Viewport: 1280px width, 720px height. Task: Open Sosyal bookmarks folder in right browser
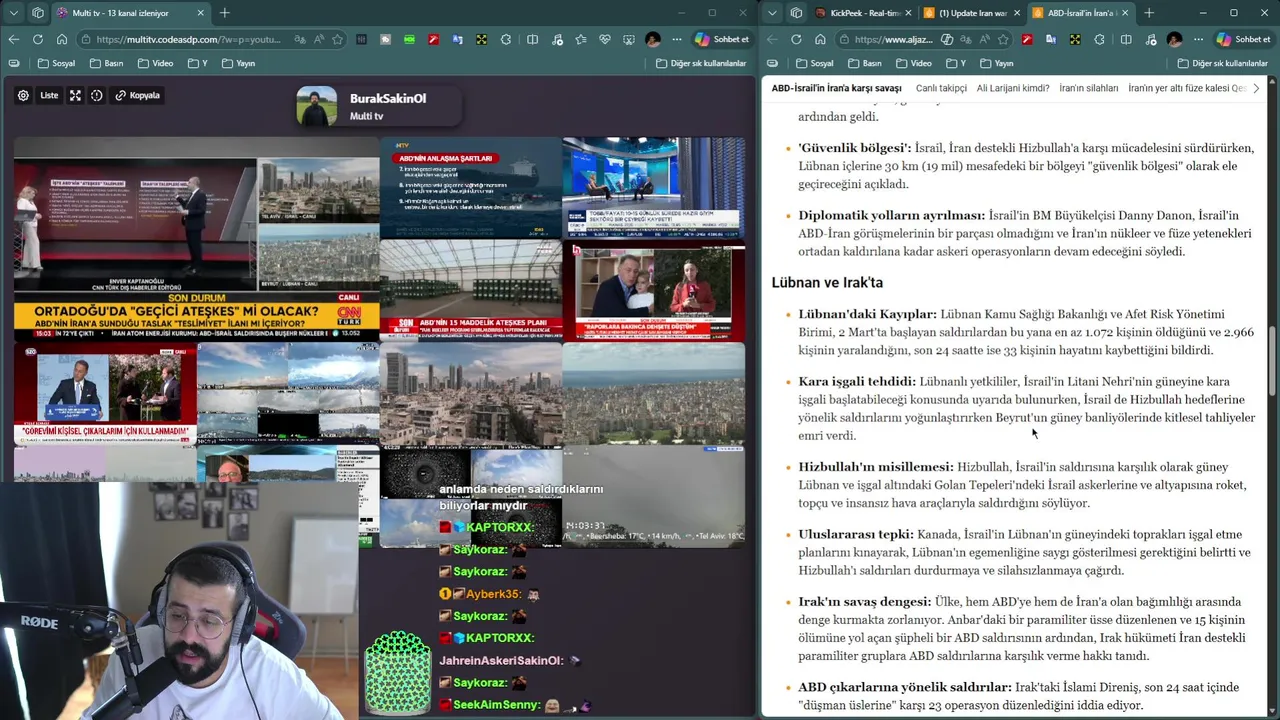pyautogui.click(x=815, y=63)
